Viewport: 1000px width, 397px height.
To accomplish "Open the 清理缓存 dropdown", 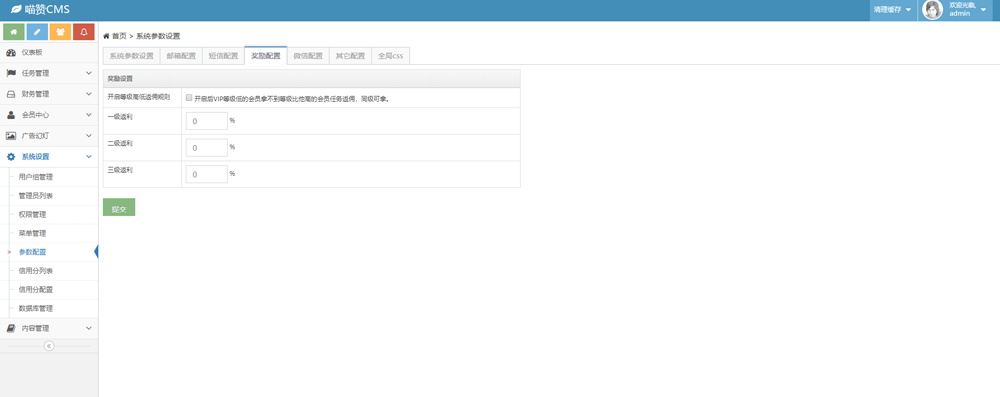I will (892, 10).
